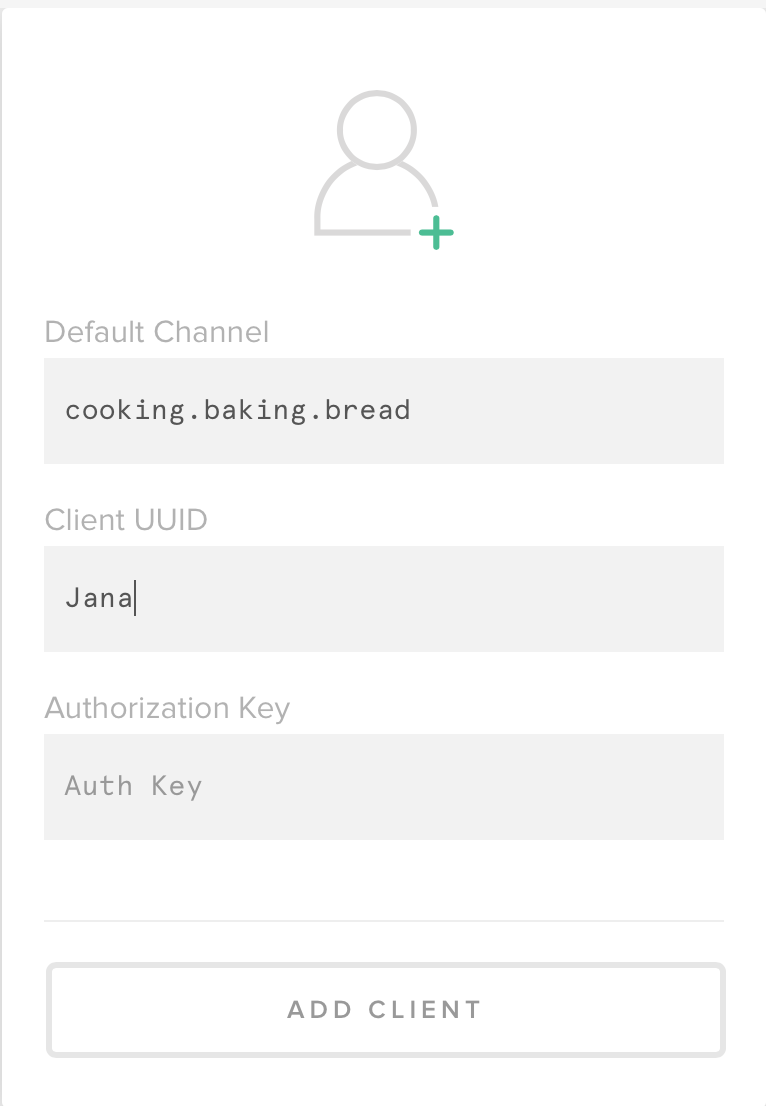The width and height of the screenshot is (766, 1106).
Task: Click the word "ADD" on the button
Action: click(318, 1010)
